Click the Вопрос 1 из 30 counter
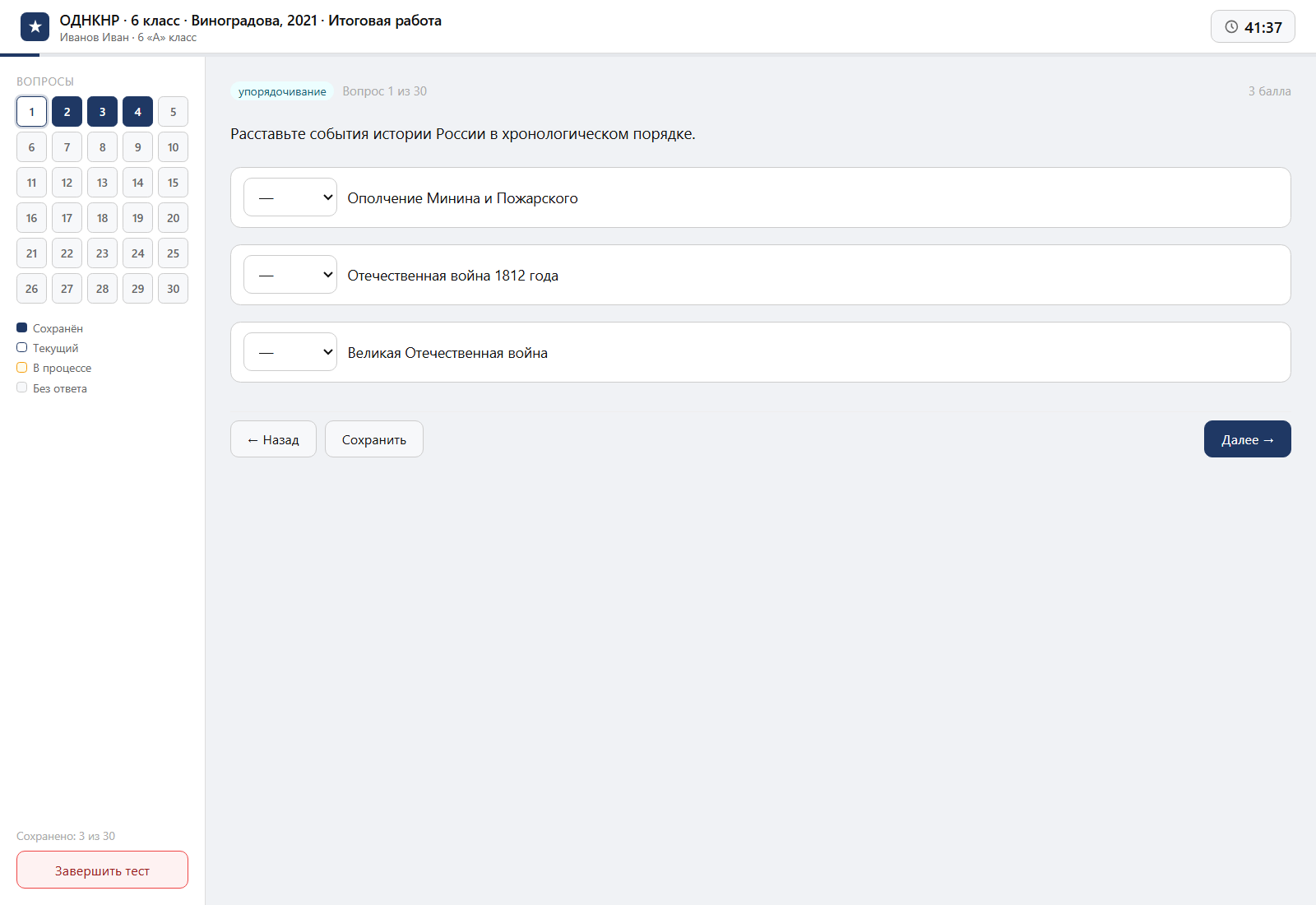Viewport: 1316px width, 905px height. click(x=385, y=91)
